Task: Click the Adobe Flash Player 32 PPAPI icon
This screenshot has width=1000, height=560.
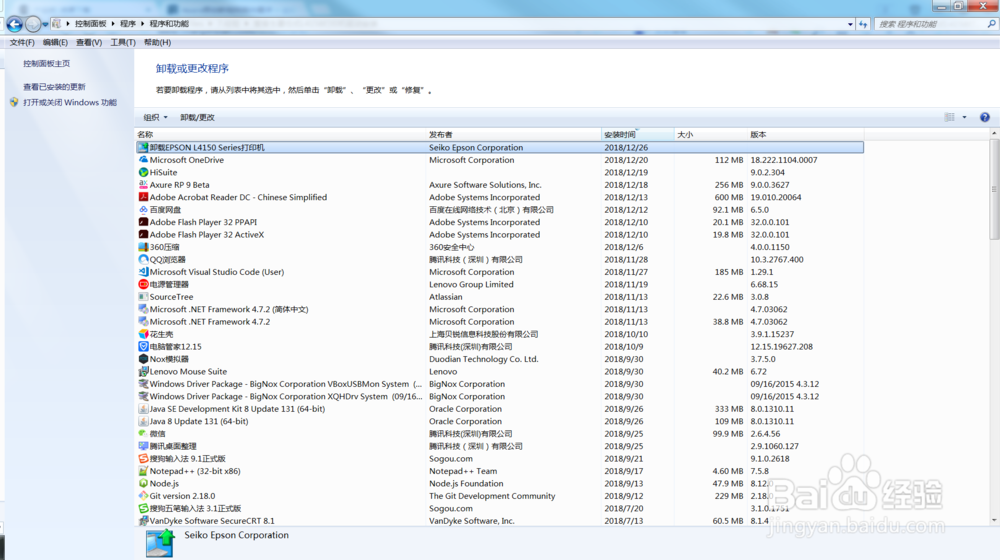Action: click(x=143, y=222)
